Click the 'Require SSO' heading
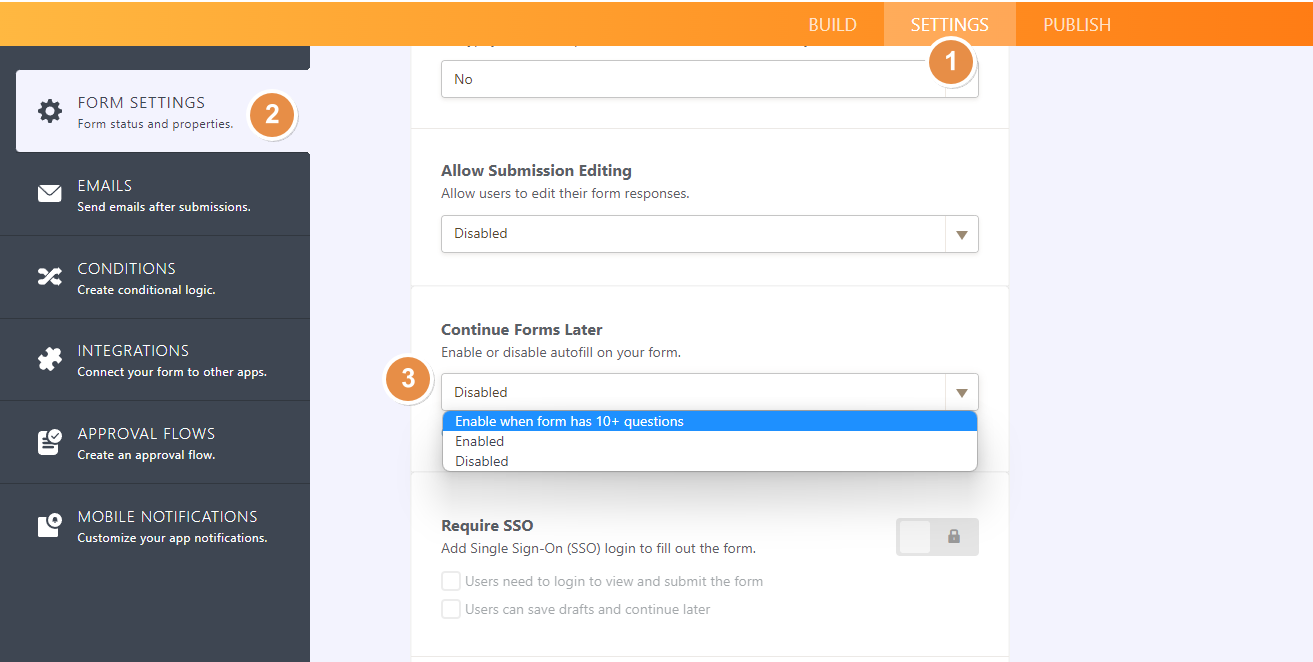1313x662 pixels. click(487, 526)
